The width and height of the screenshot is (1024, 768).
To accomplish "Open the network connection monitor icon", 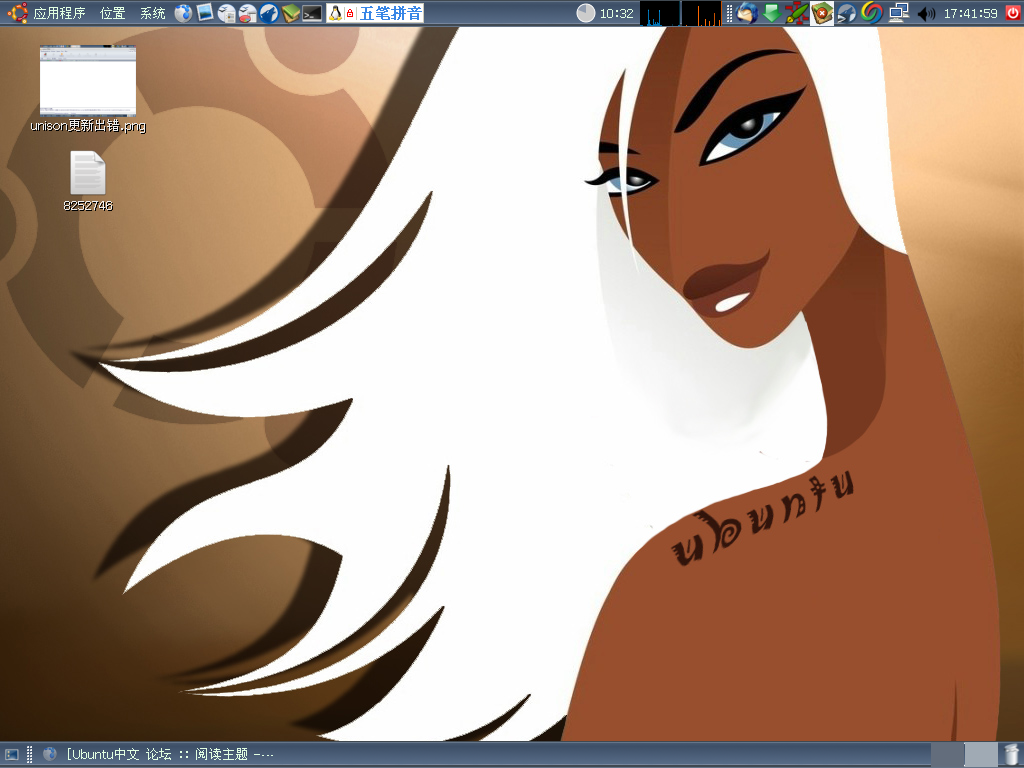I will (899, 13).
